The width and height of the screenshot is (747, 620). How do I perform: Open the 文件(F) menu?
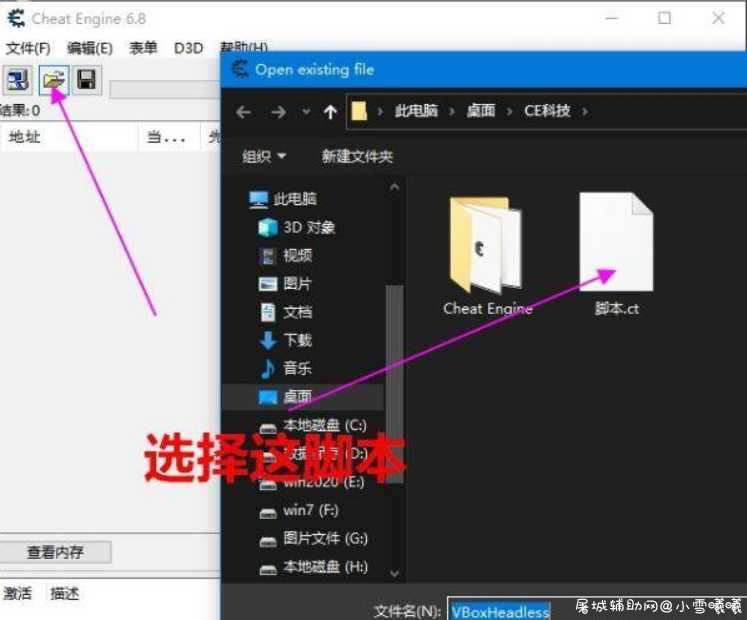[x=28, y=48]
